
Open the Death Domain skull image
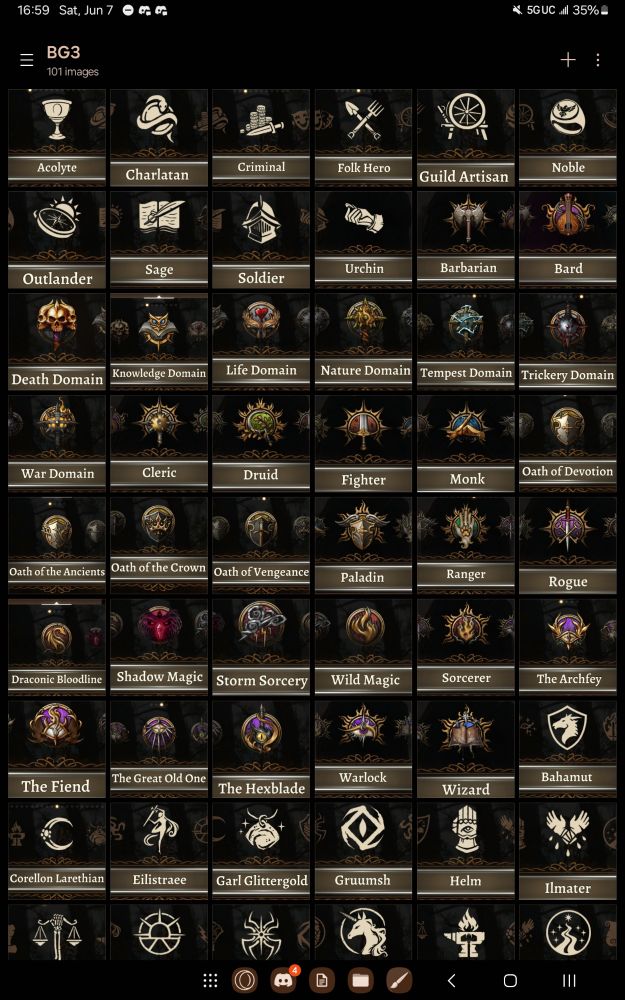[57, 342]
